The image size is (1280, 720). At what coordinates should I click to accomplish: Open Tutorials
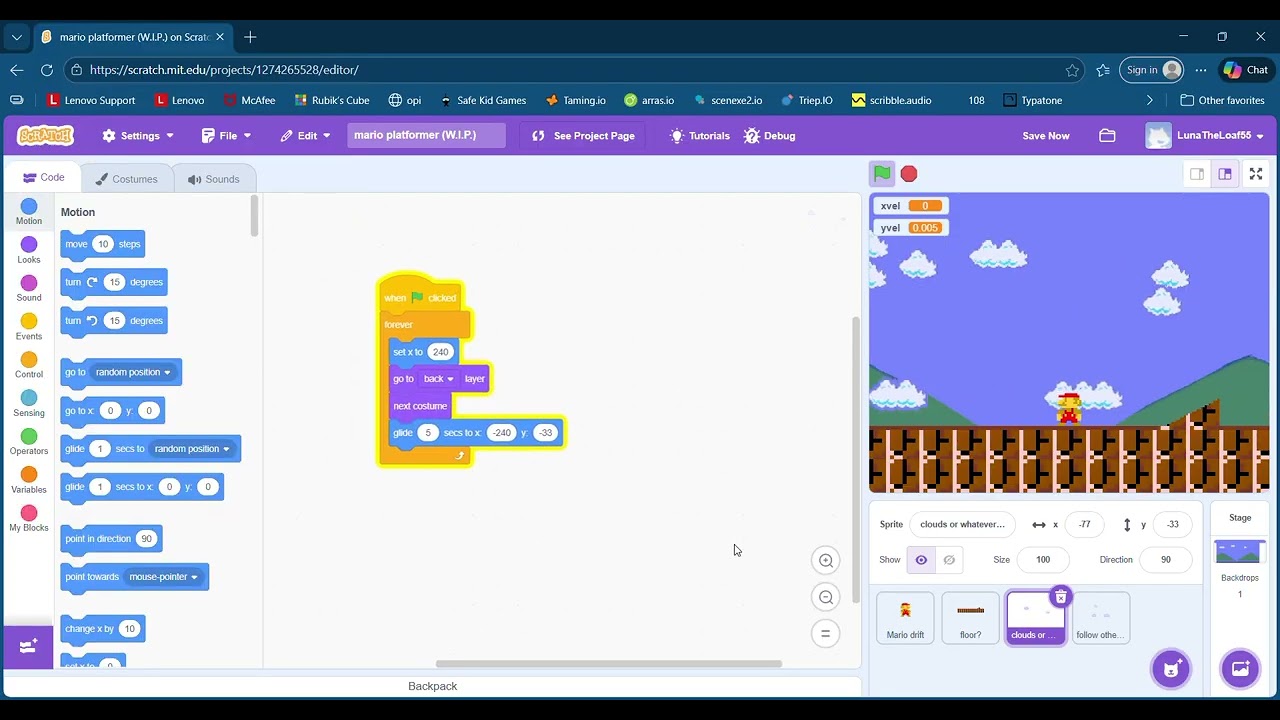point(700,136)
